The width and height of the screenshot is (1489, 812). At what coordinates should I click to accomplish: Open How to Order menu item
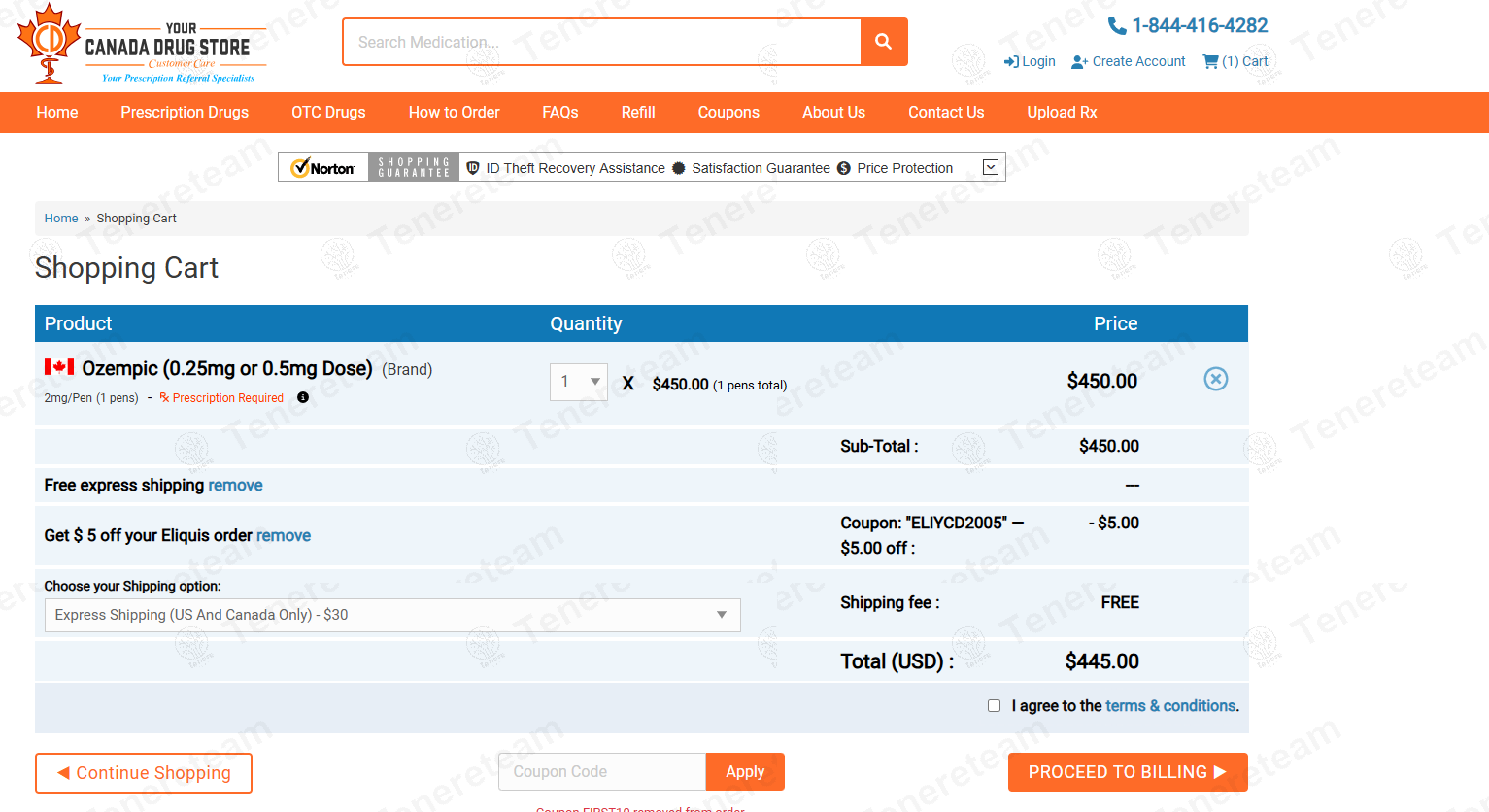tap(454, 113)
